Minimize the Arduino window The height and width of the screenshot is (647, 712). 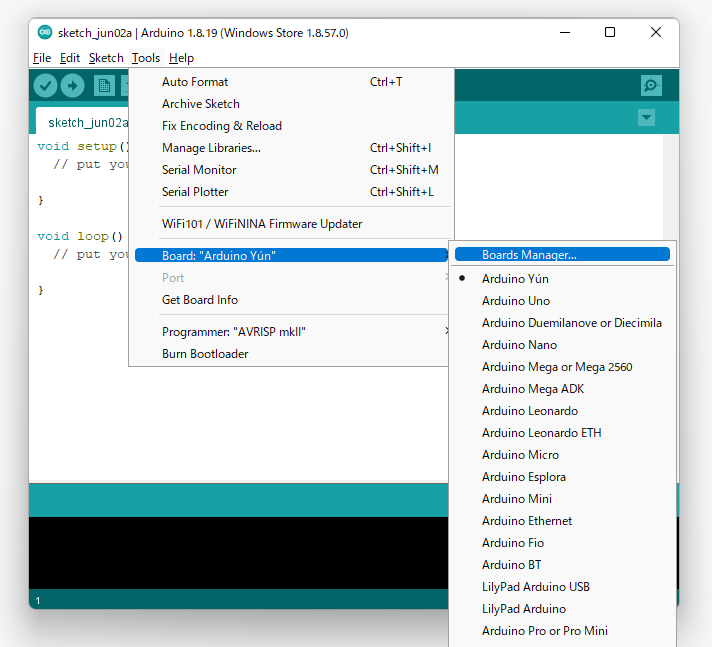click(x=564, y=32)
